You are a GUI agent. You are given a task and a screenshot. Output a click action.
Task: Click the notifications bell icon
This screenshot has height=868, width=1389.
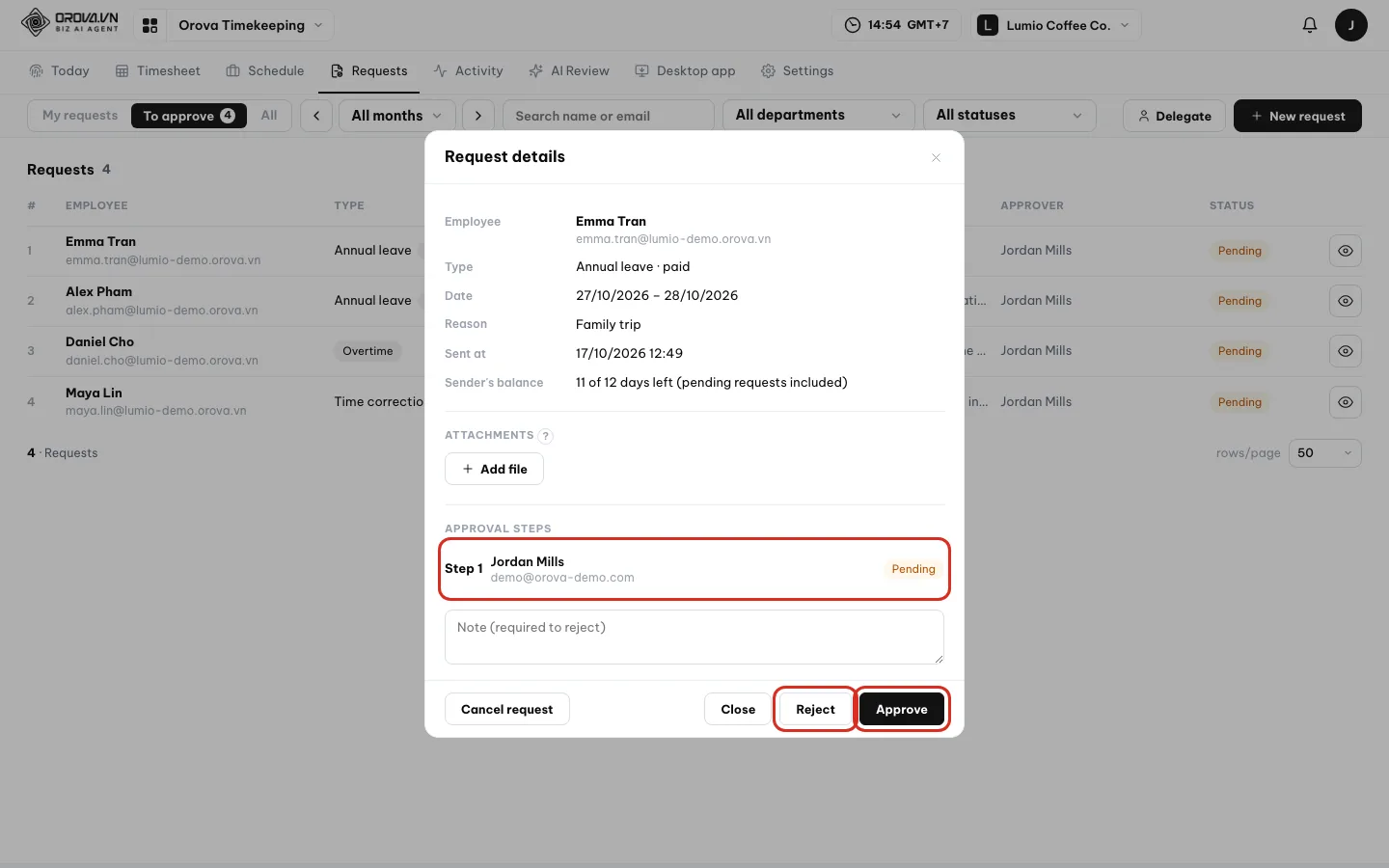(x=1310, y=25)
